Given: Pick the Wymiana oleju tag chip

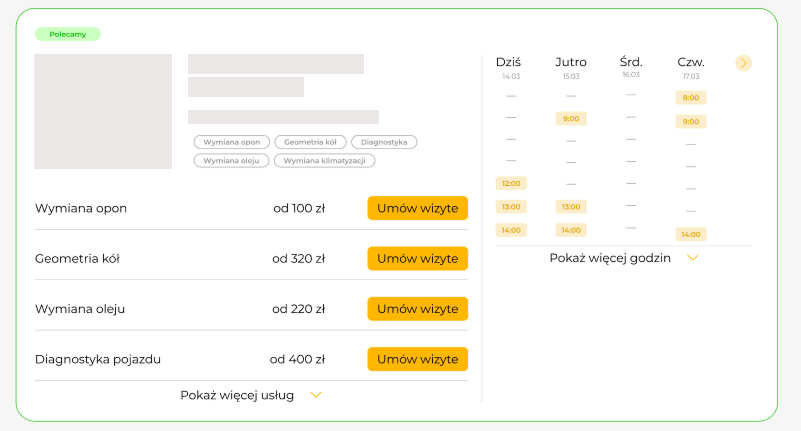Looking at the screenshot, I should pos(232,160).
